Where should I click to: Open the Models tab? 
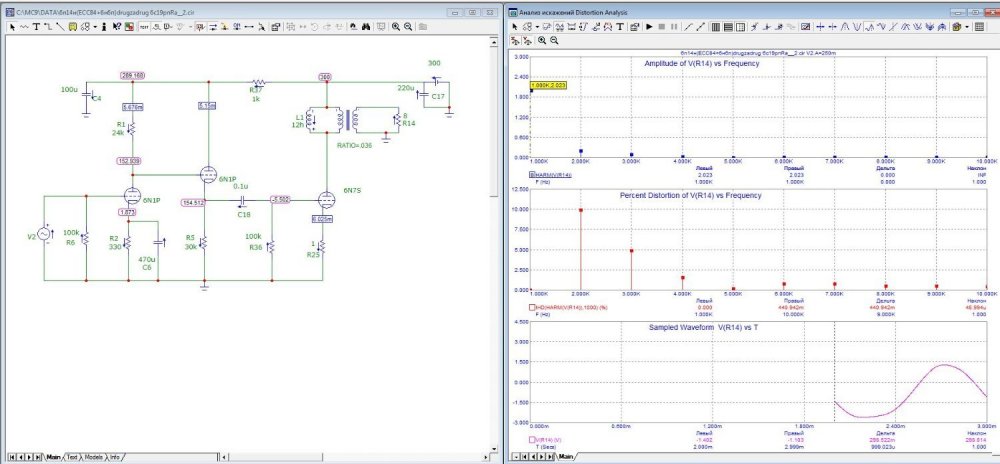pyautogui.click(x=95, y=457)
